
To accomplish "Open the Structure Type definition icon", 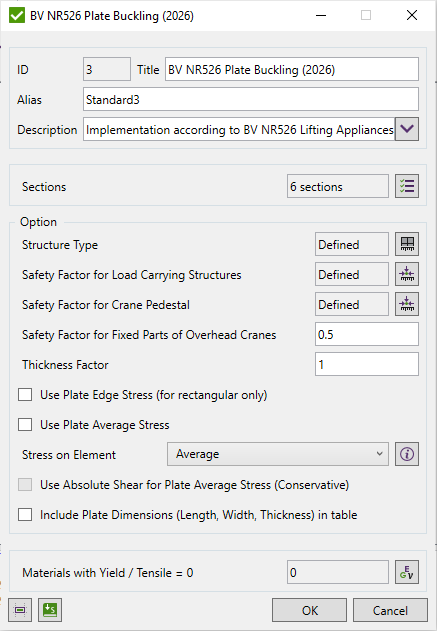I will [407, 244].
